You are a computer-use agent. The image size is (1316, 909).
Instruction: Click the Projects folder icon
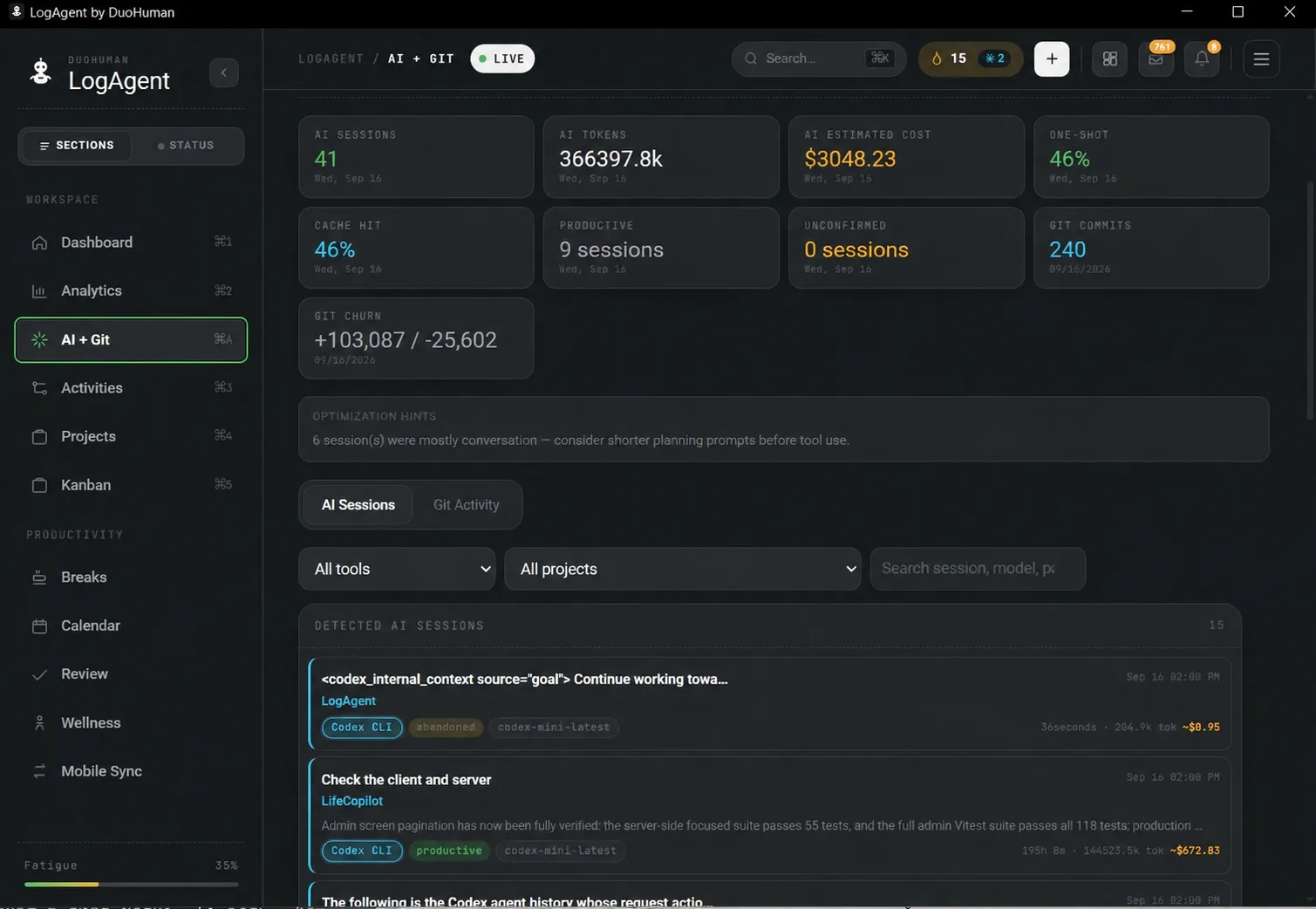point(39,436)
